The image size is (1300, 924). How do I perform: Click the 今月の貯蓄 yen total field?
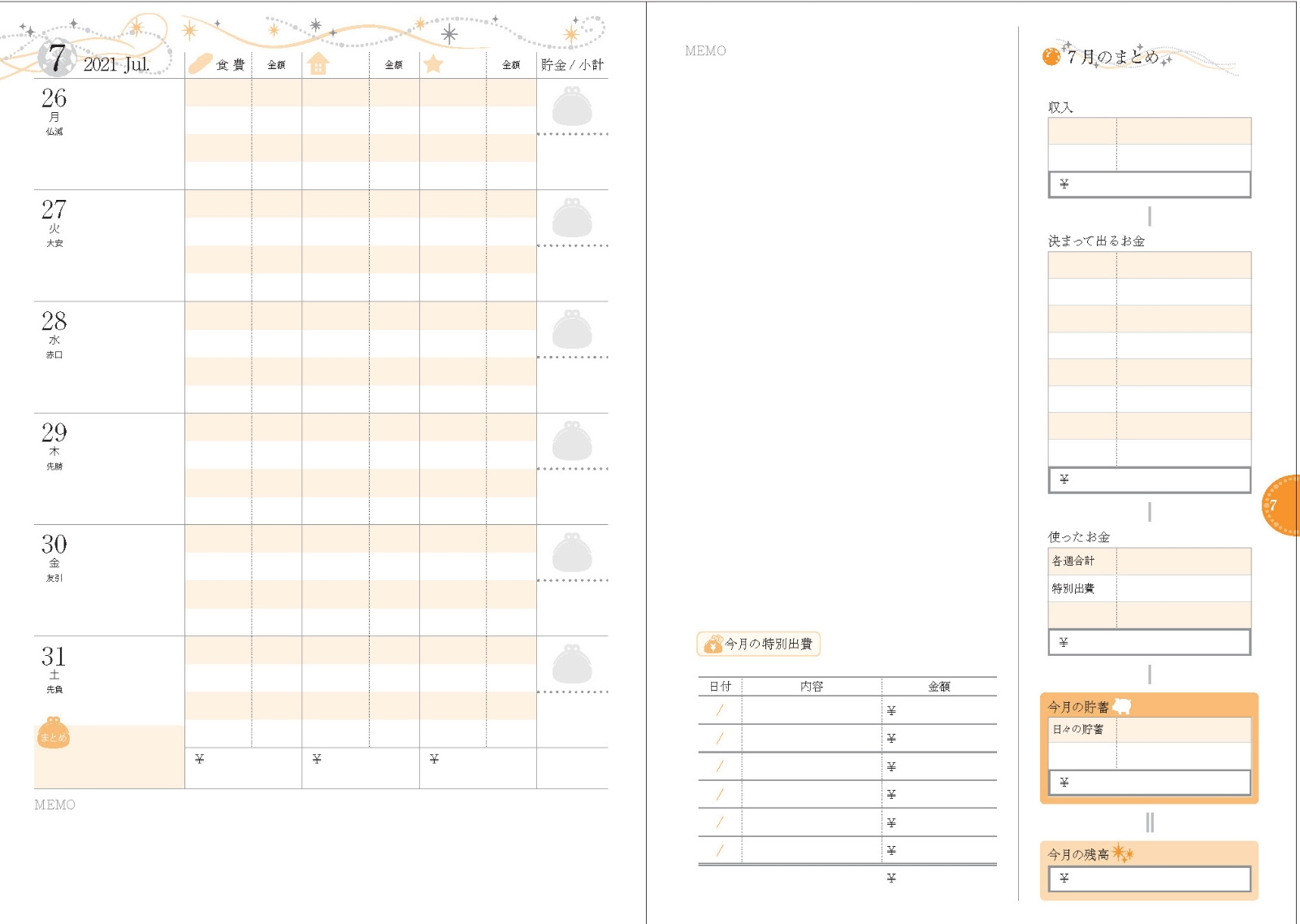[x=1149, y=782]
